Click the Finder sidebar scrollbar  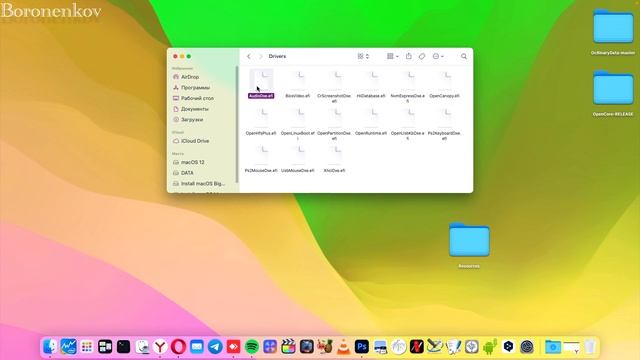coord(237,124)
